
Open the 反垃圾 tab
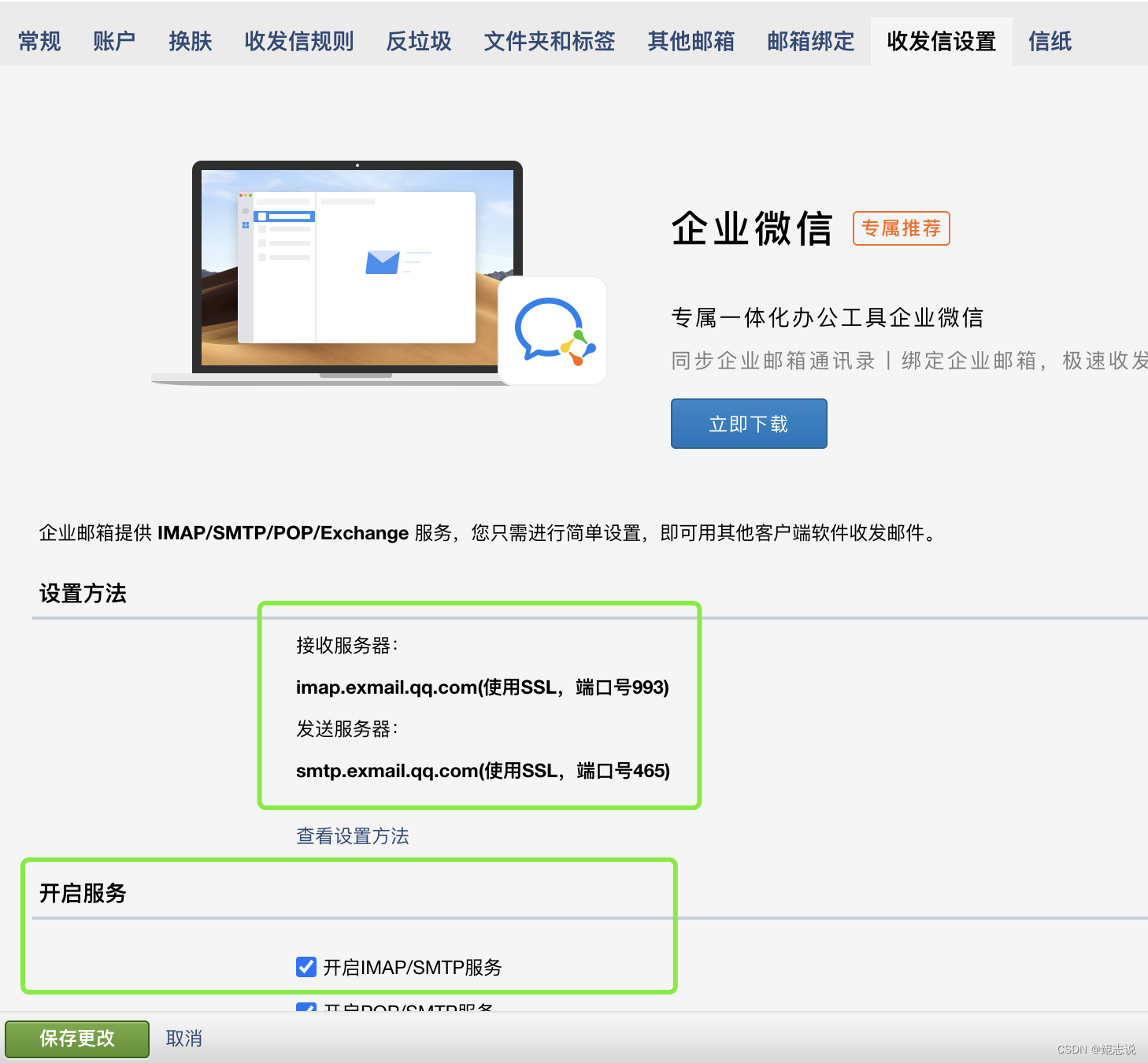tap(419, 42)
